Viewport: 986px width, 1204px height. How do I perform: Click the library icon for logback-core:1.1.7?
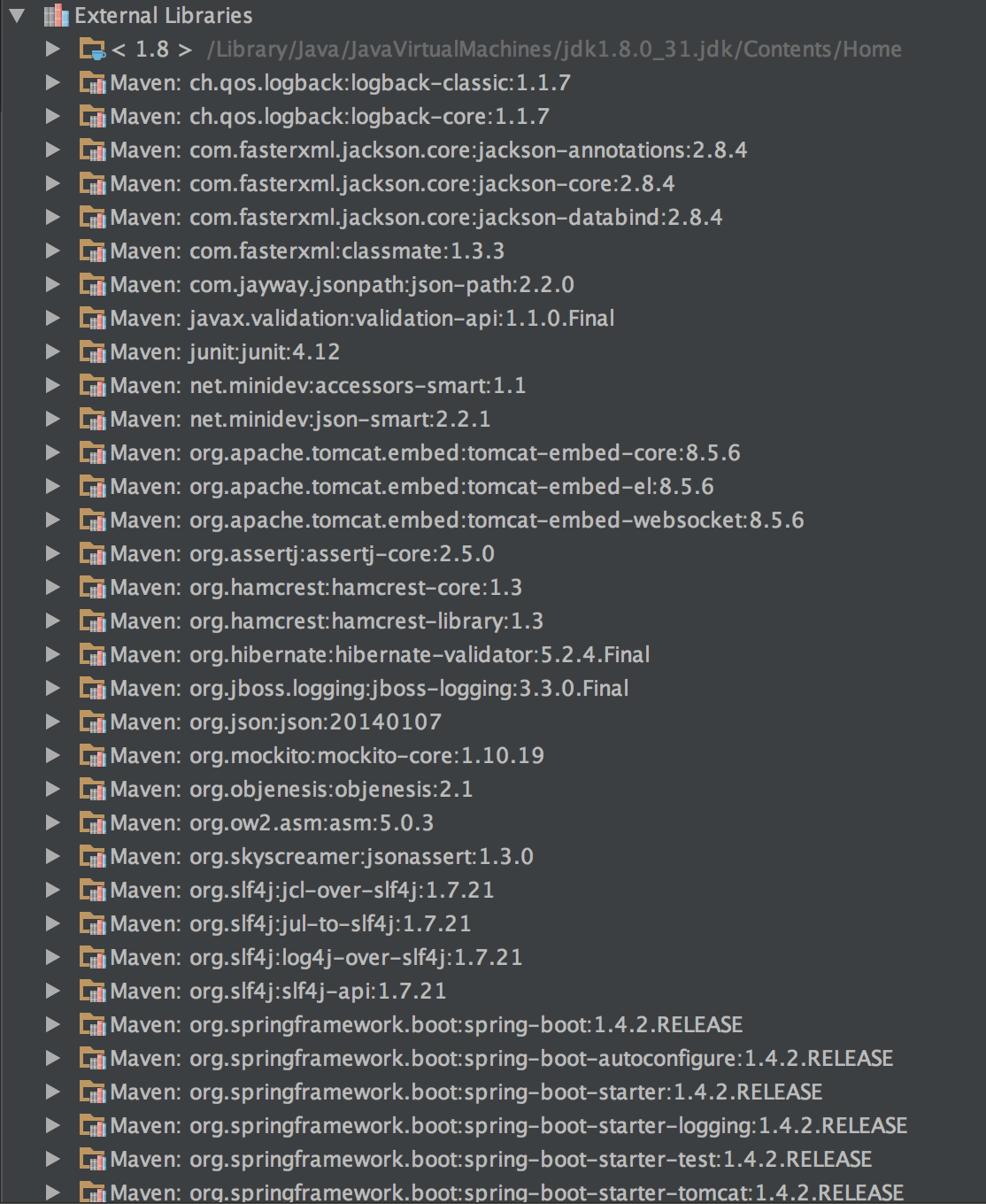coord(92,117)
